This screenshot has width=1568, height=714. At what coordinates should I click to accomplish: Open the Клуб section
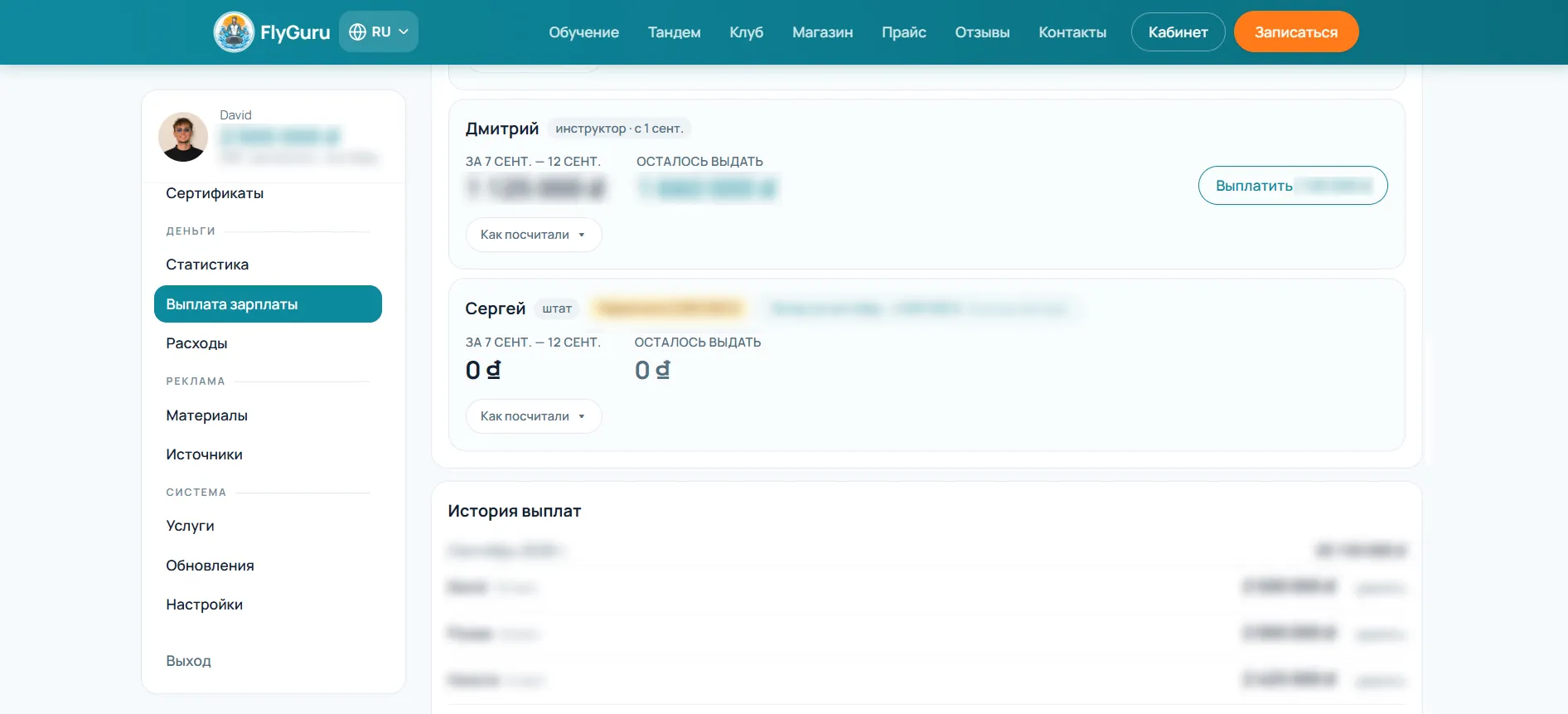tap(746, 32)
